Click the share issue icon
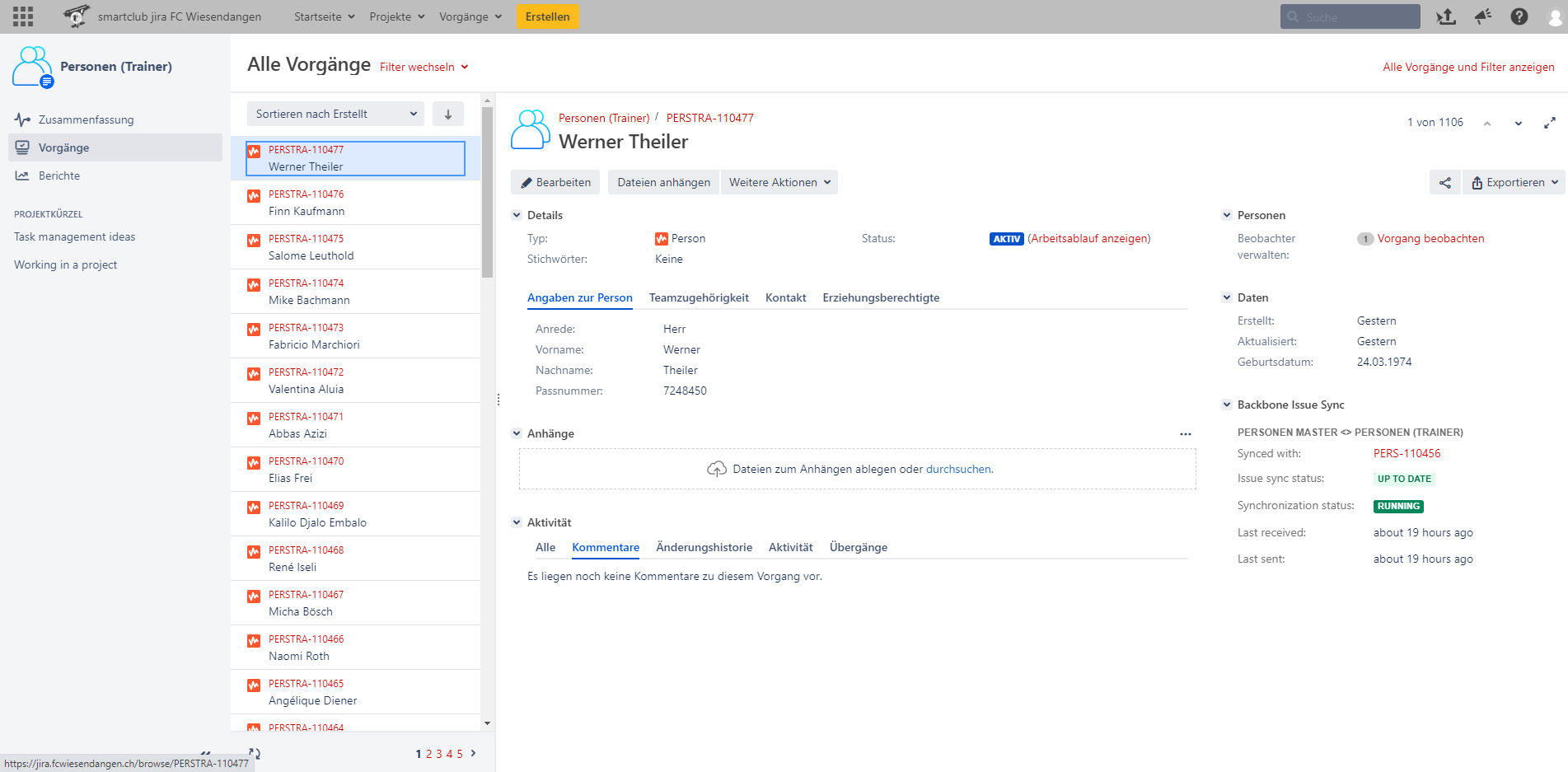This screenshot has width=1568, height=772. (x=1444, y=183)
